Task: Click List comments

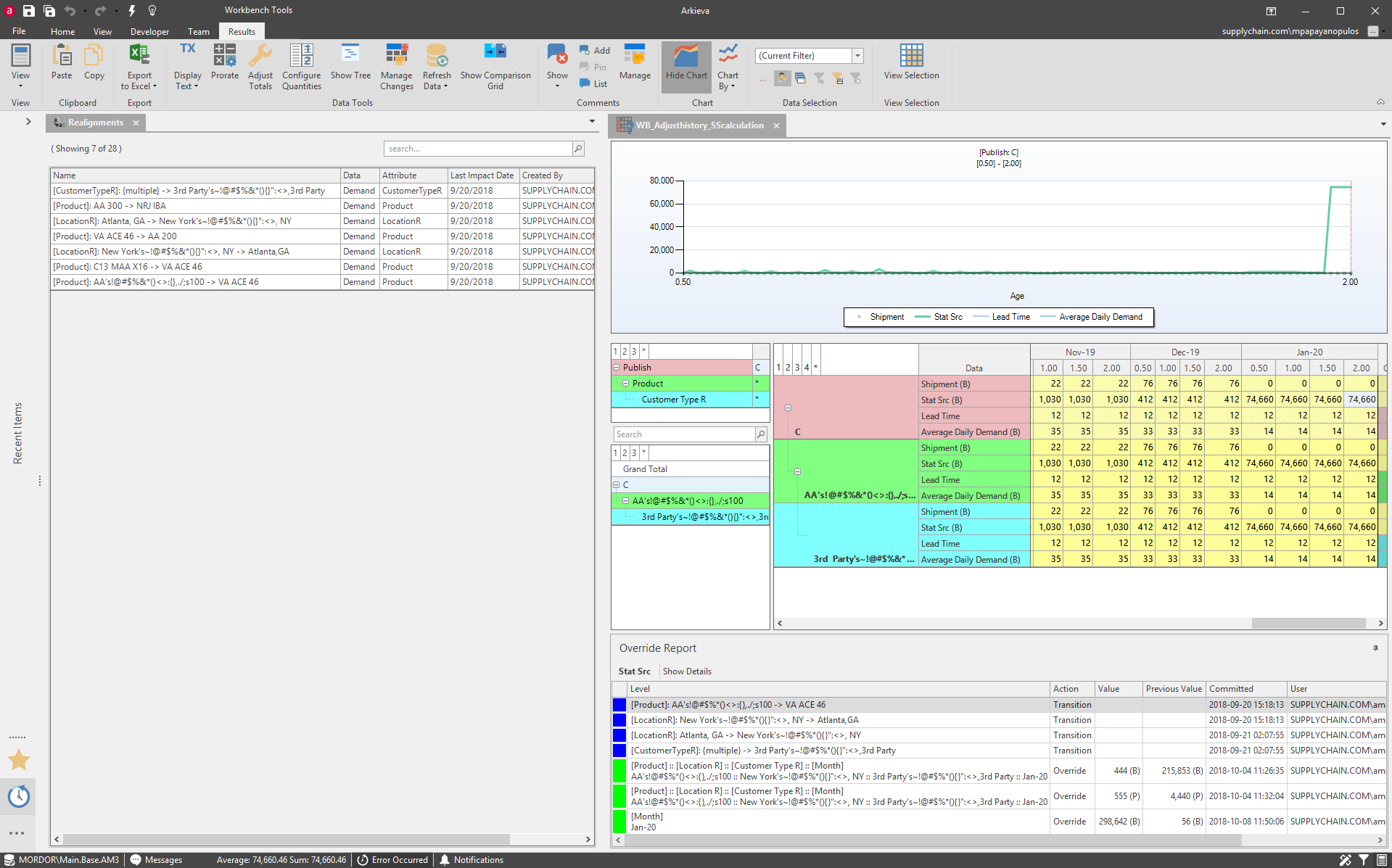Action: (593, 83)
